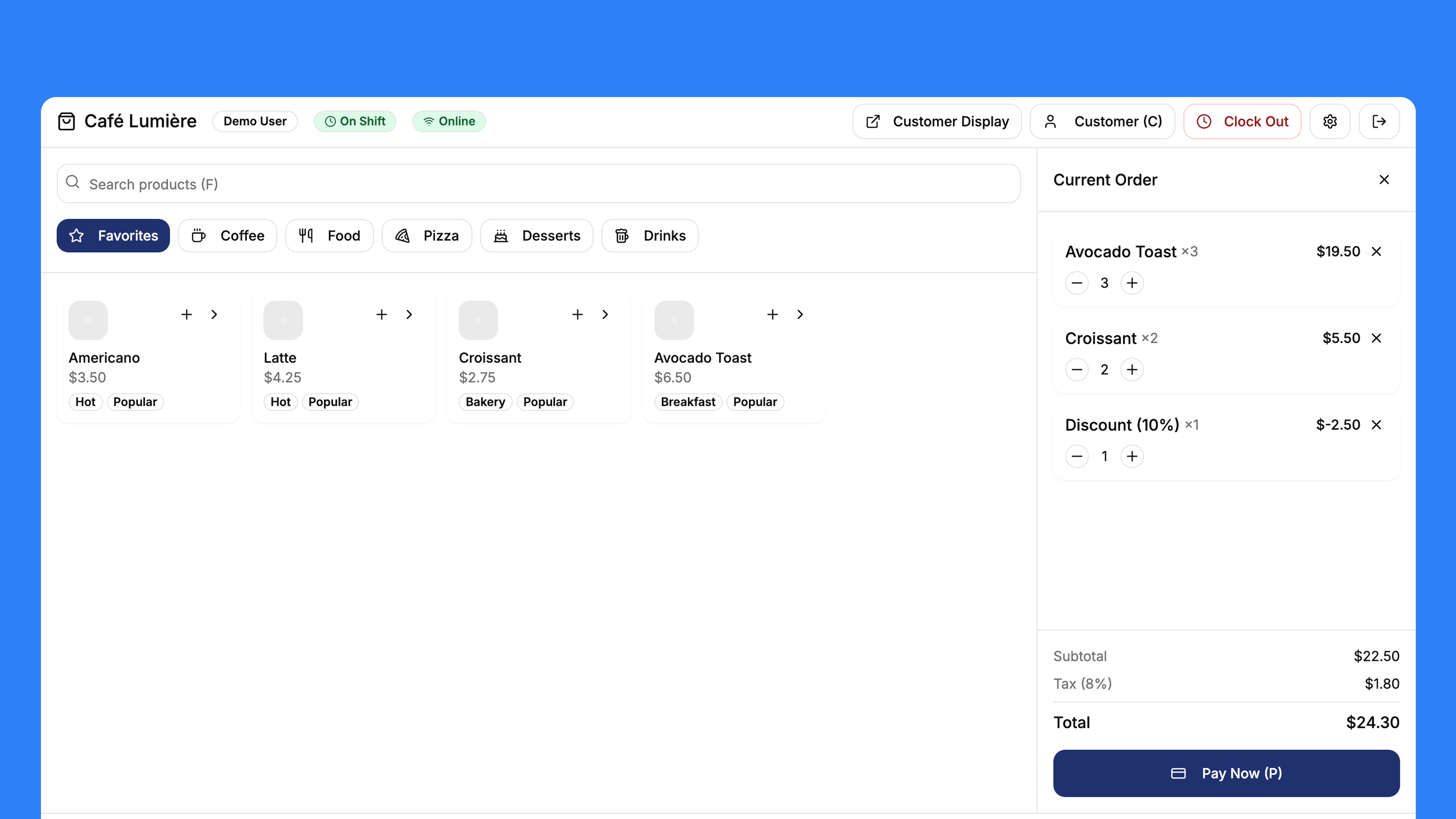Add Latte using its plus icon

pyautogui.click(x=381, y=314)
